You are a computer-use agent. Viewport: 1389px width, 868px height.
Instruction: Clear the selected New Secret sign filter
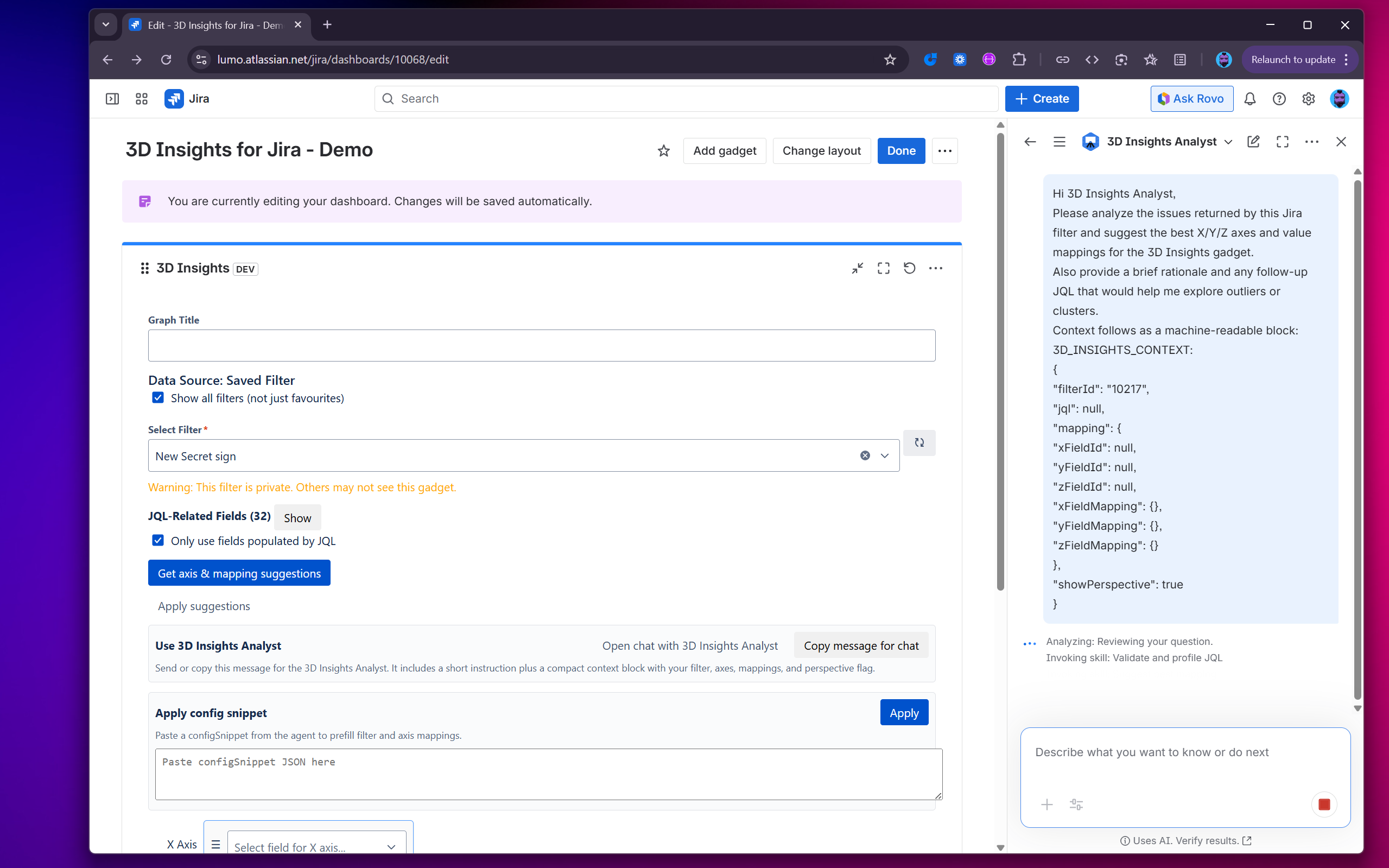tap(865, 456)
